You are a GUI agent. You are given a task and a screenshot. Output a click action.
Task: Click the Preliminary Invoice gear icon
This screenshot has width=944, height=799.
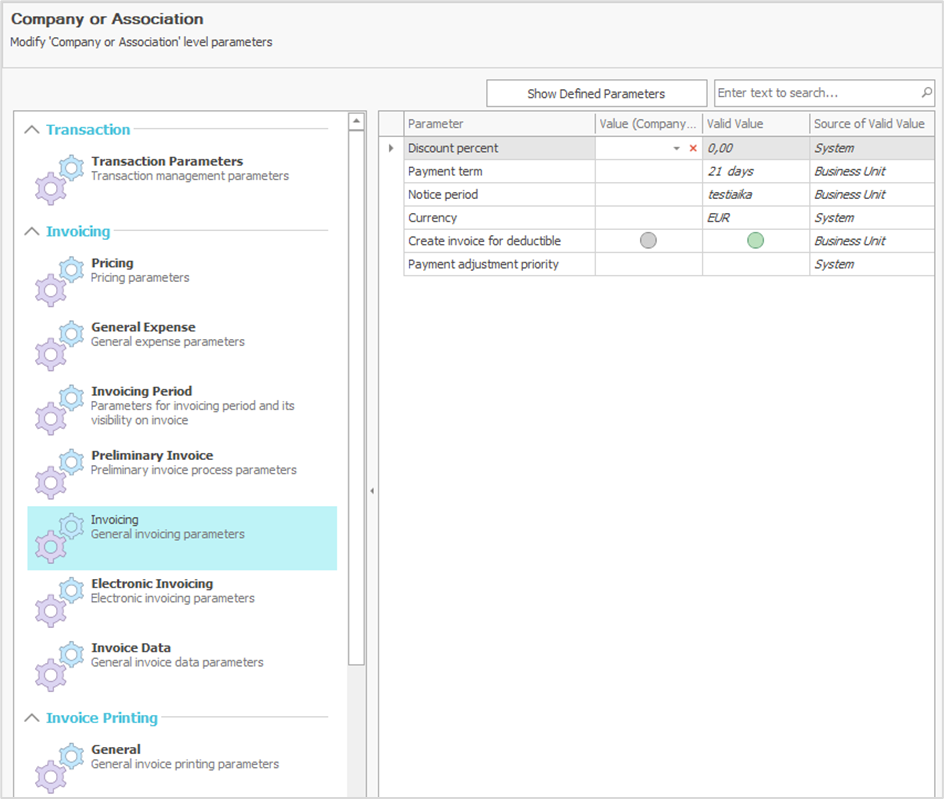coord(58,472)
